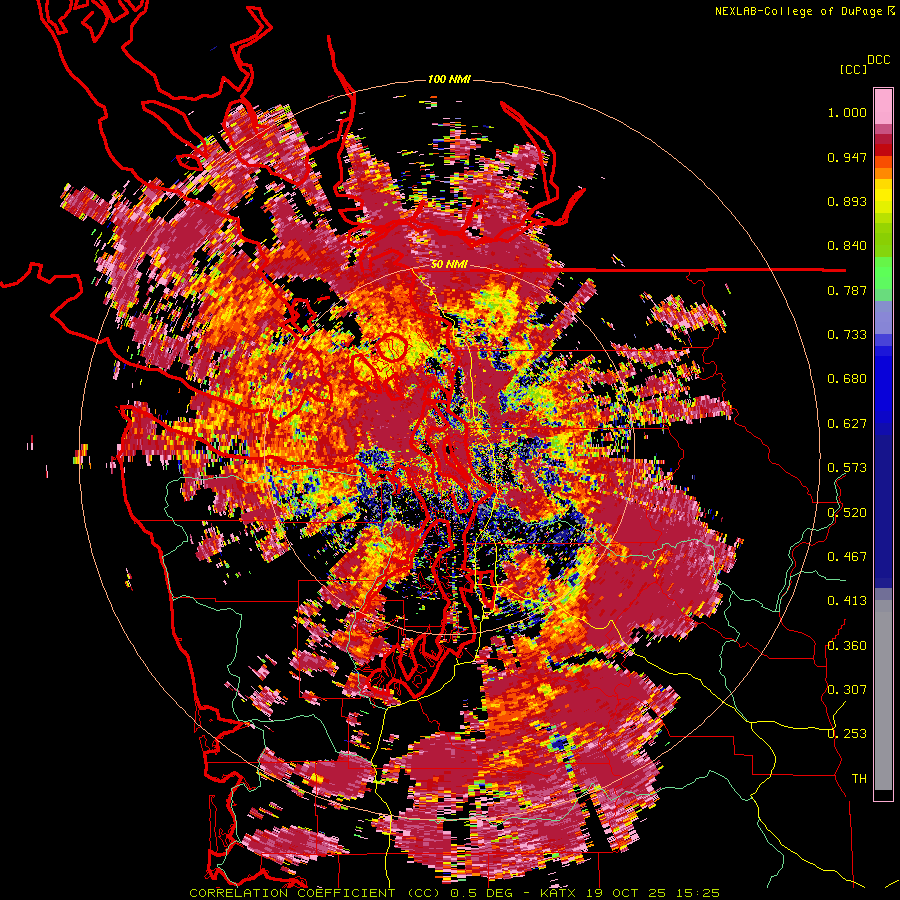Click the [CC] legend unit label
The height and width of the screenshot is (900, 900).
(x=853, y=69)
